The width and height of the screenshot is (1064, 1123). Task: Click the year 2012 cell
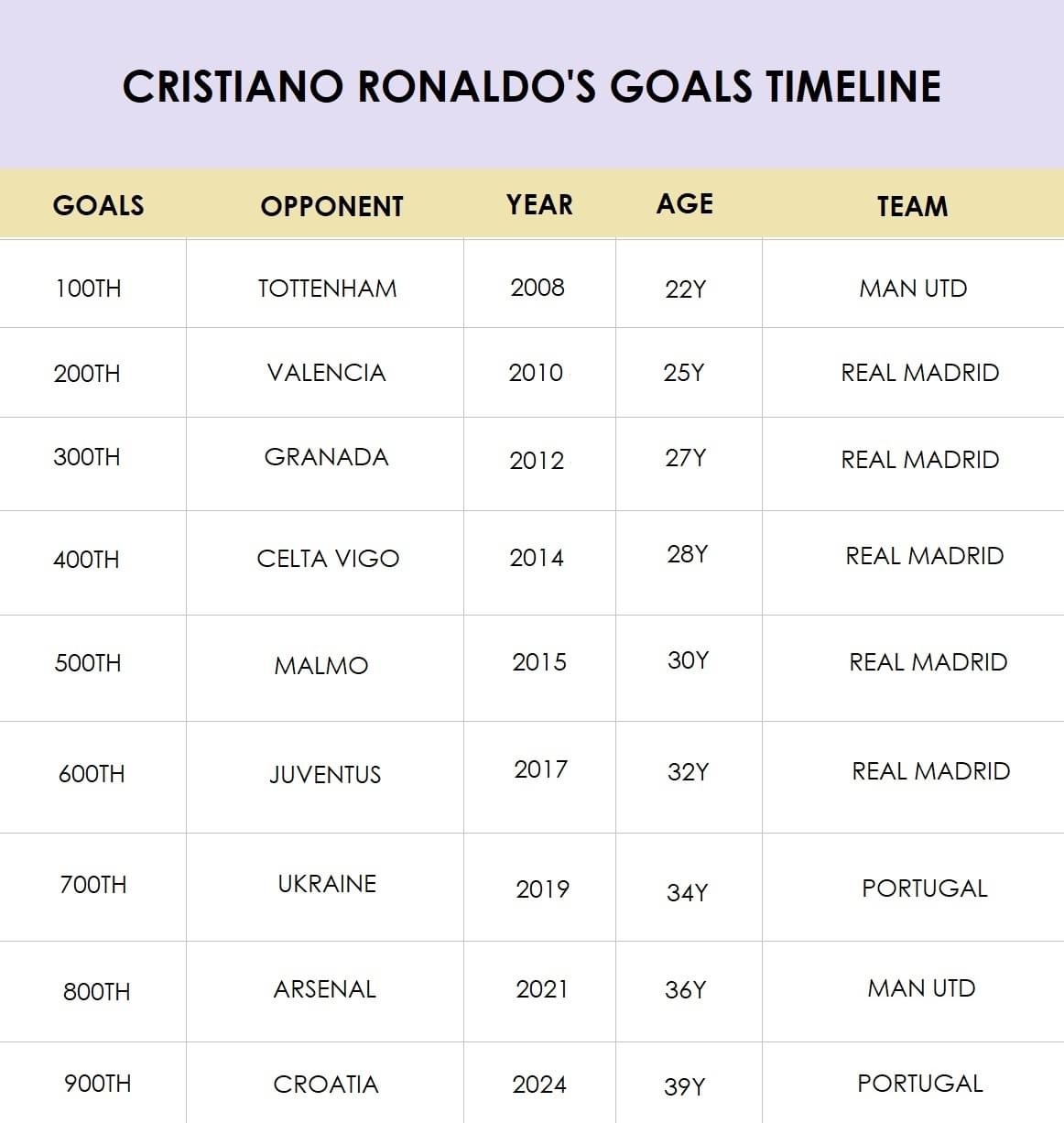[537, 460]
